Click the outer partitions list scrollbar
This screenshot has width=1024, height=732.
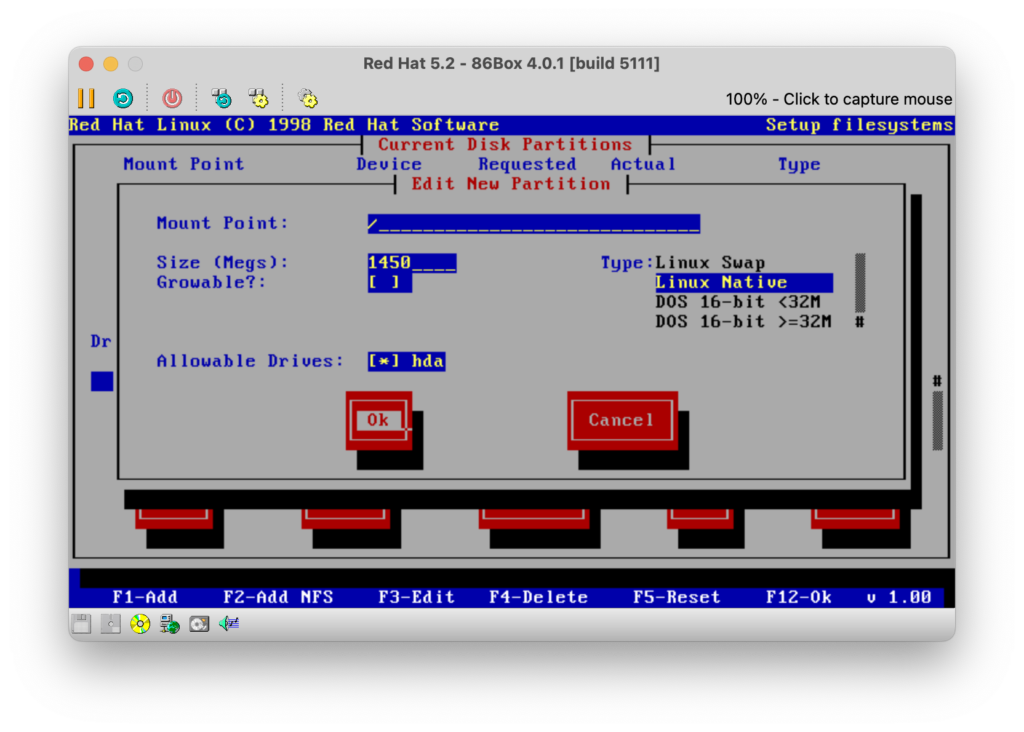[x=938, y=413]
